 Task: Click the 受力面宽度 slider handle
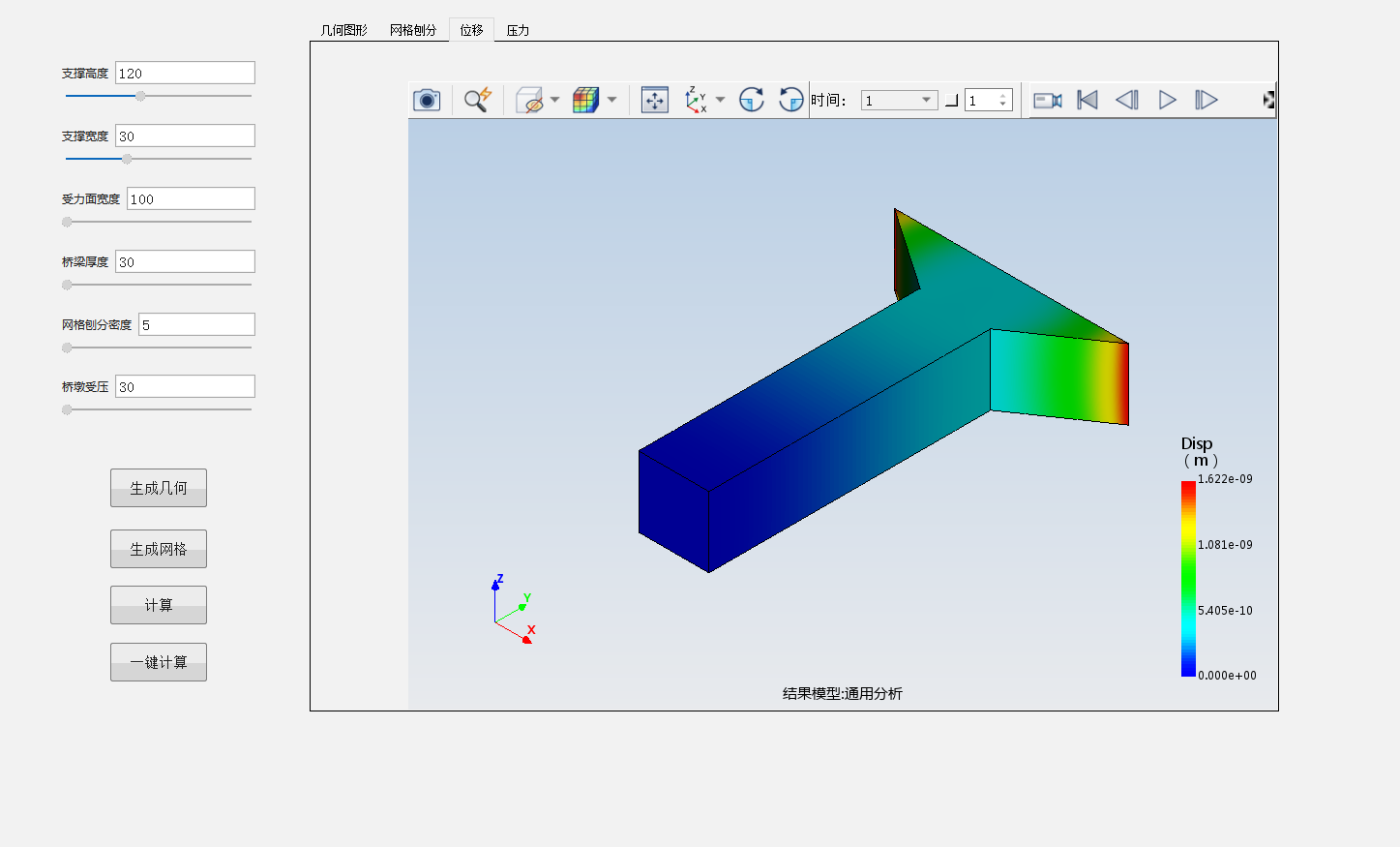click(67, 222)
